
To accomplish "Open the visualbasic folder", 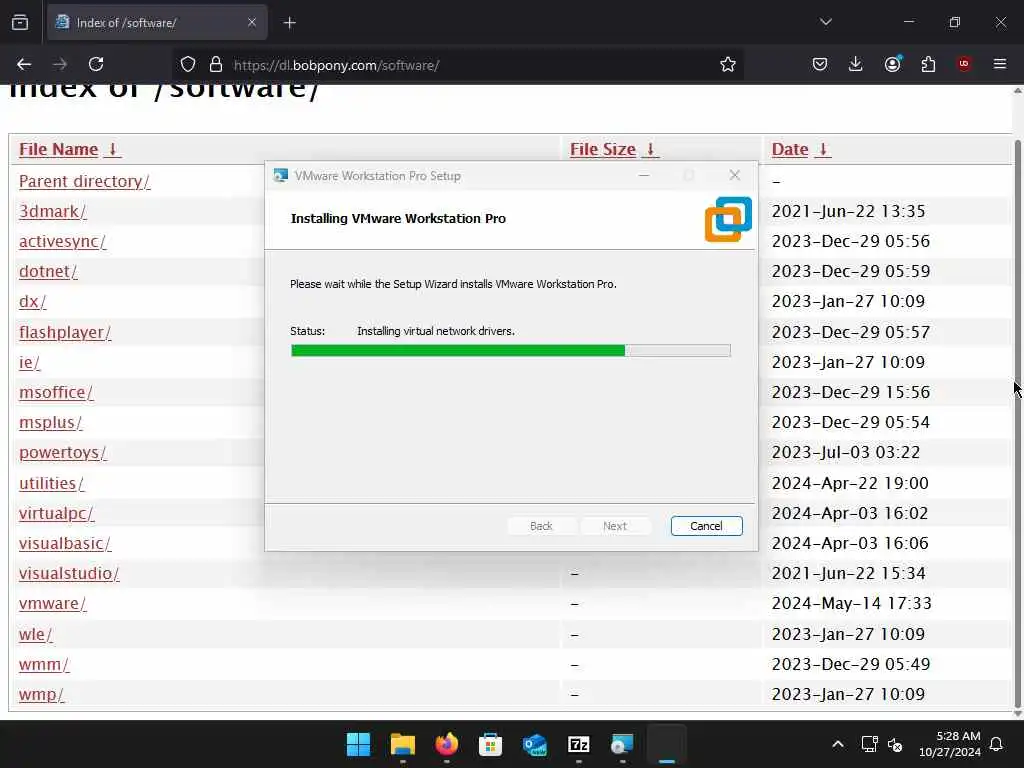I will (65, 543).
